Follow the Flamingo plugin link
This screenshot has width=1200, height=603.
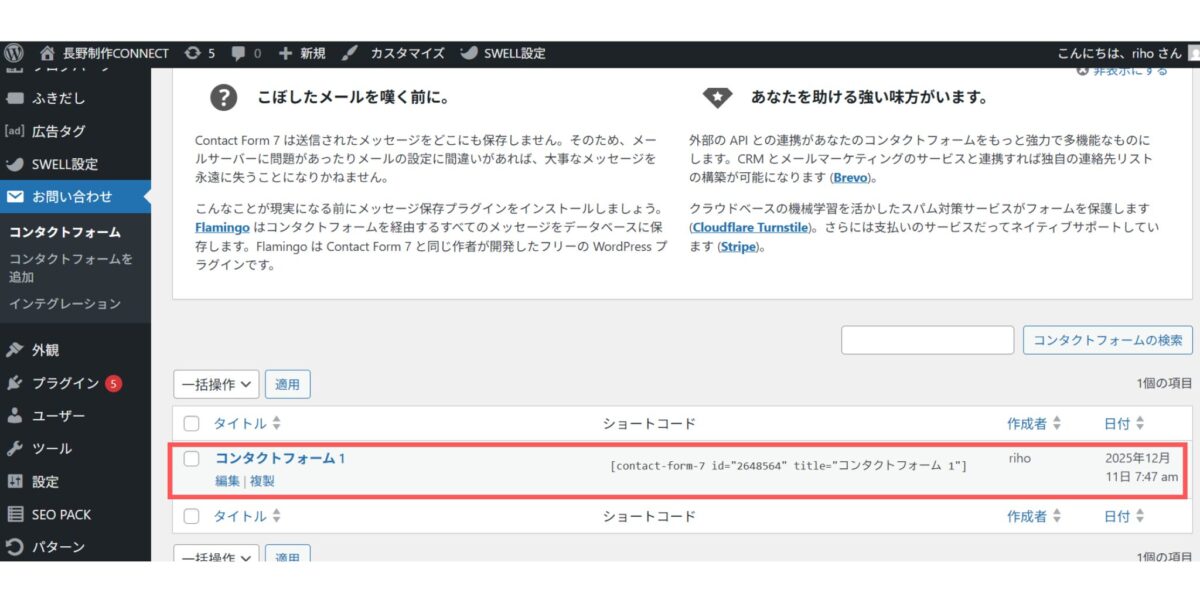coord(222,227)
